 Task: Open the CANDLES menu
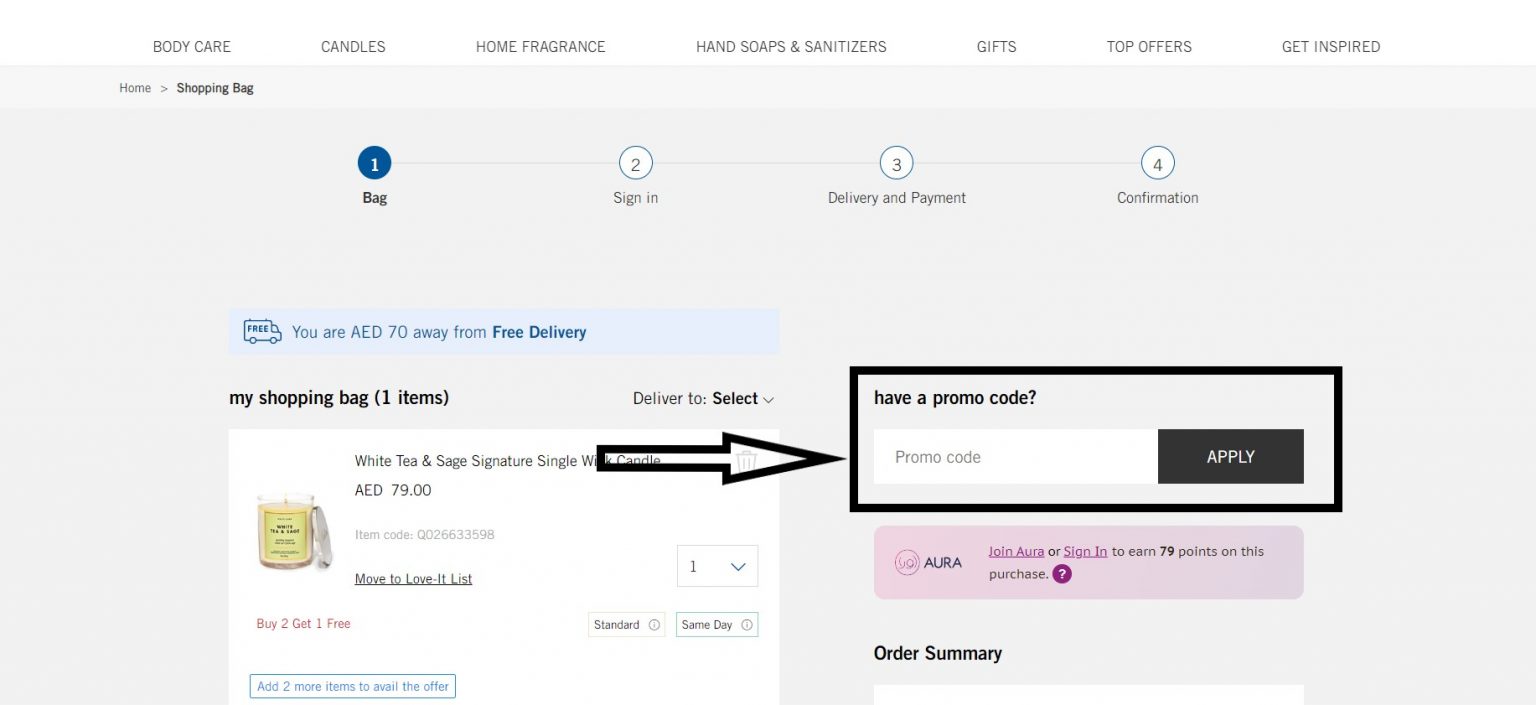tap(353, 46)
